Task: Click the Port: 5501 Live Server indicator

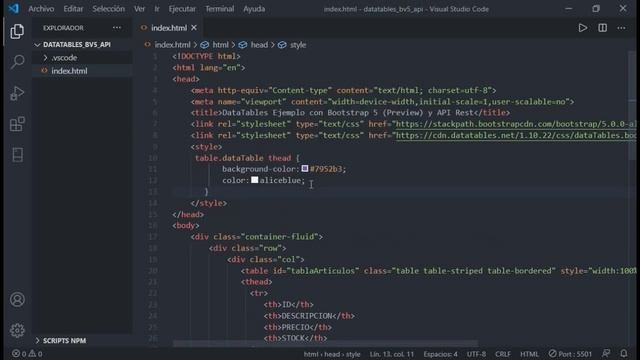Action: [570, 353]
